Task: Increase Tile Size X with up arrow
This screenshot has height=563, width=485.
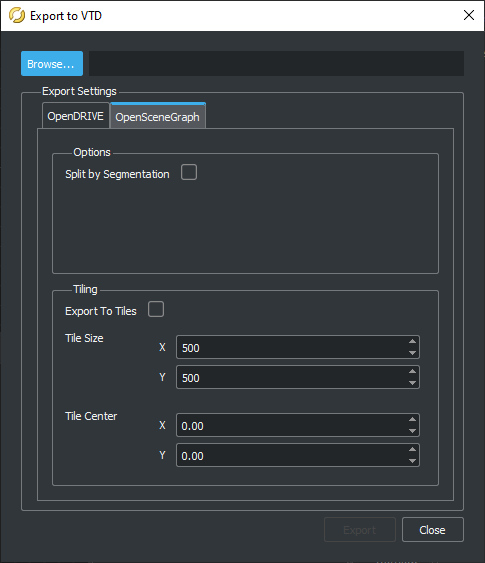Action: pos(412,341)
